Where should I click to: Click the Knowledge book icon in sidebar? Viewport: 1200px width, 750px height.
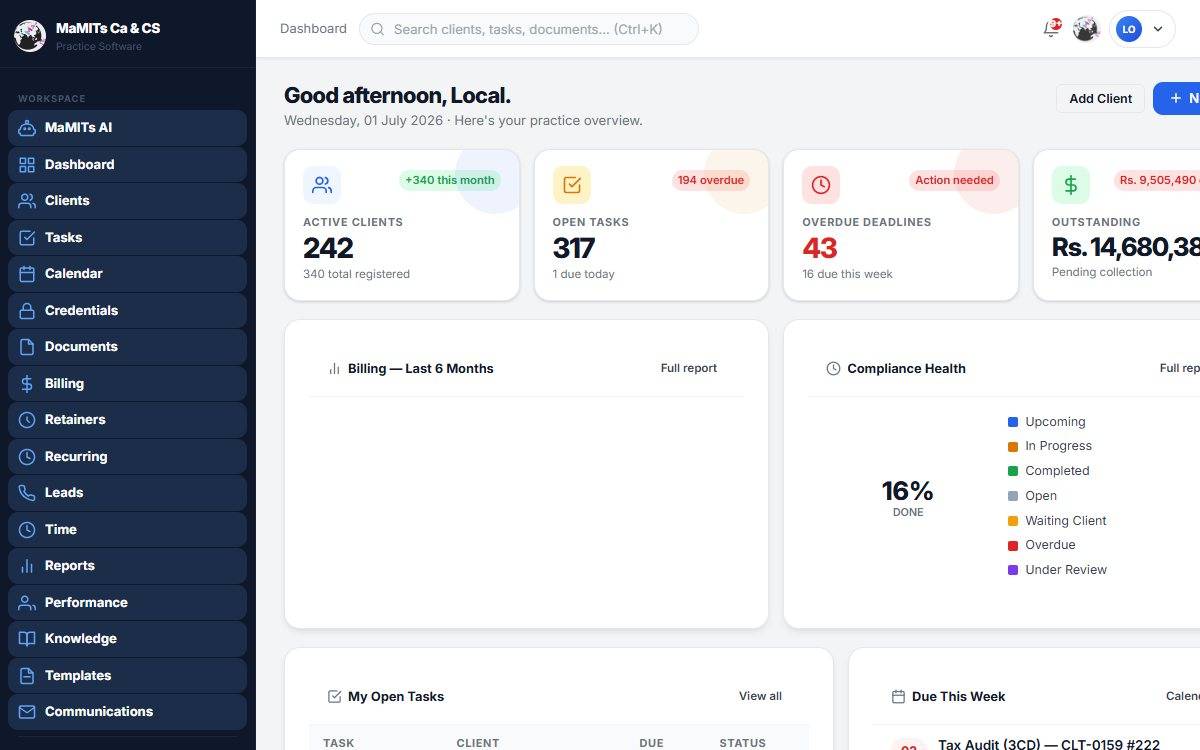[27, 639]
